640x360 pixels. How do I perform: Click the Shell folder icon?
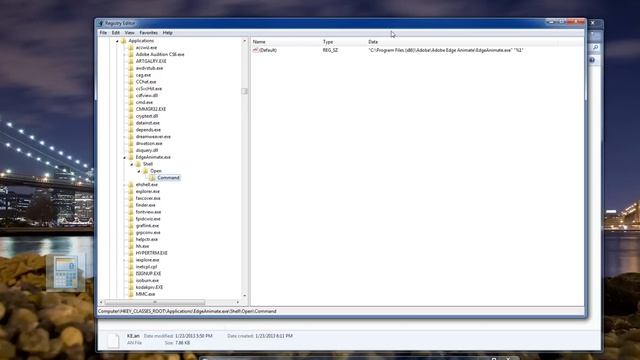click(x=138, y=164)
